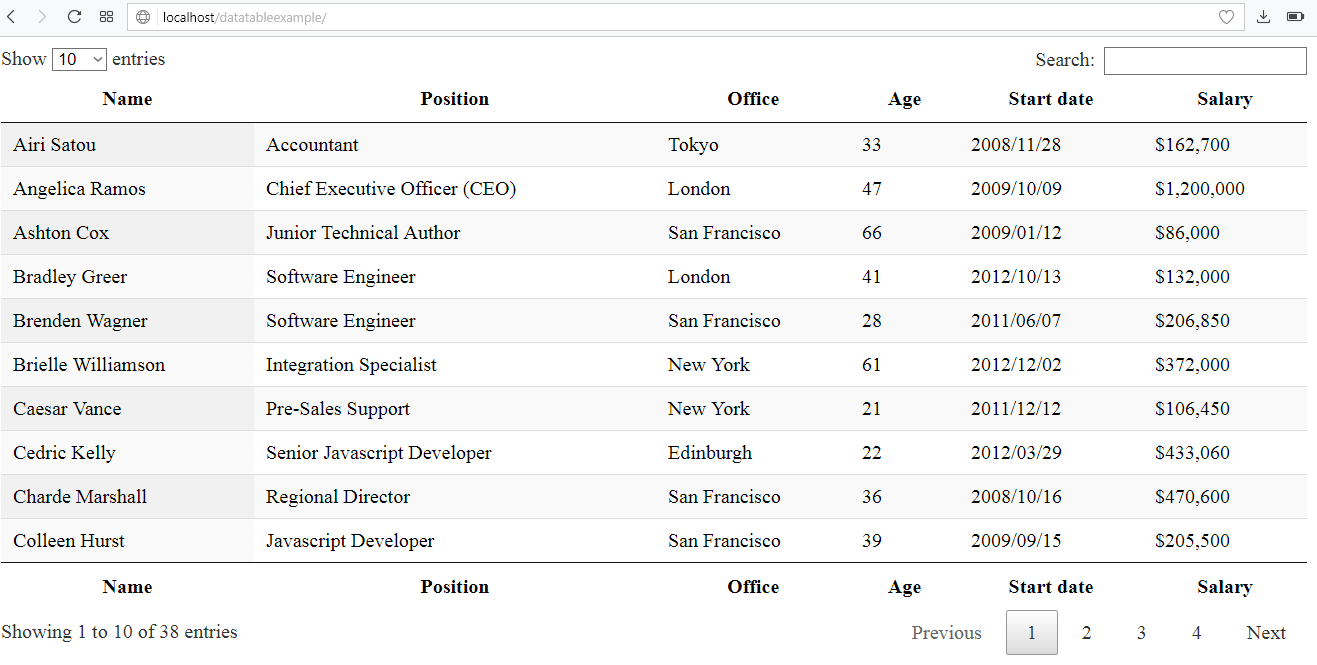Jump to page 4 of the table
Viewport: 1317px width, 665px height.
click(1196, 632)
